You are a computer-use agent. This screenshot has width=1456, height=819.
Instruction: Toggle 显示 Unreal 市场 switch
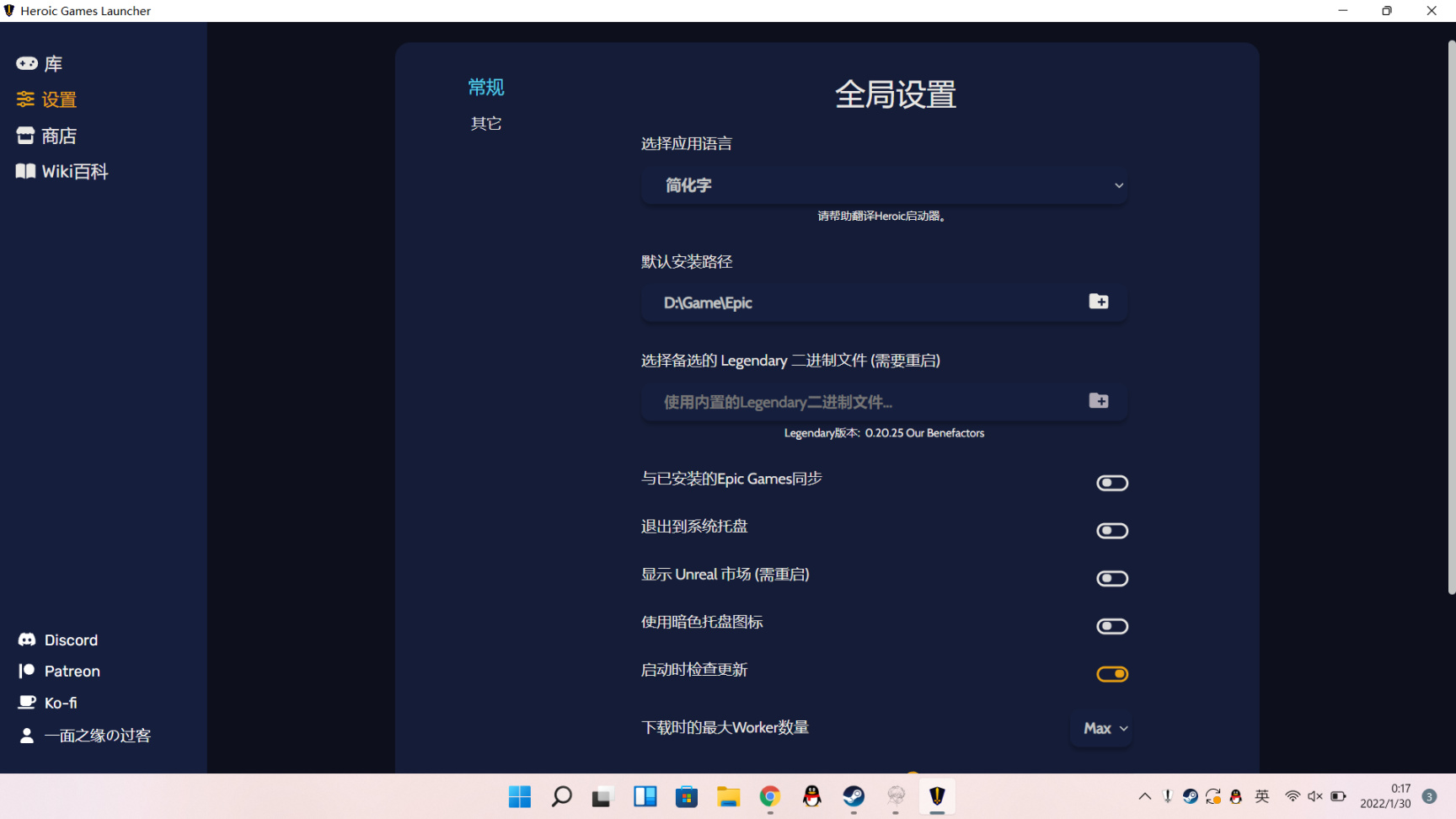[x=1112, y=579]
